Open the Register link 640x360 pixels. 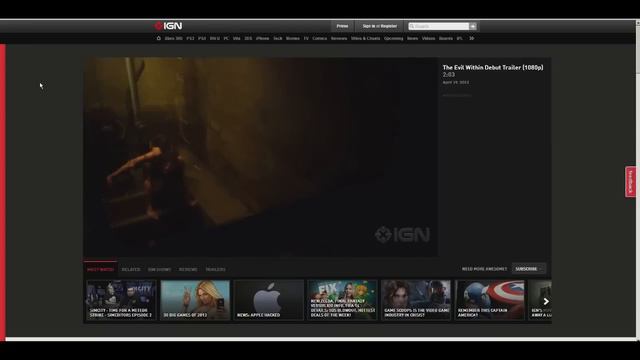(389, 26)
